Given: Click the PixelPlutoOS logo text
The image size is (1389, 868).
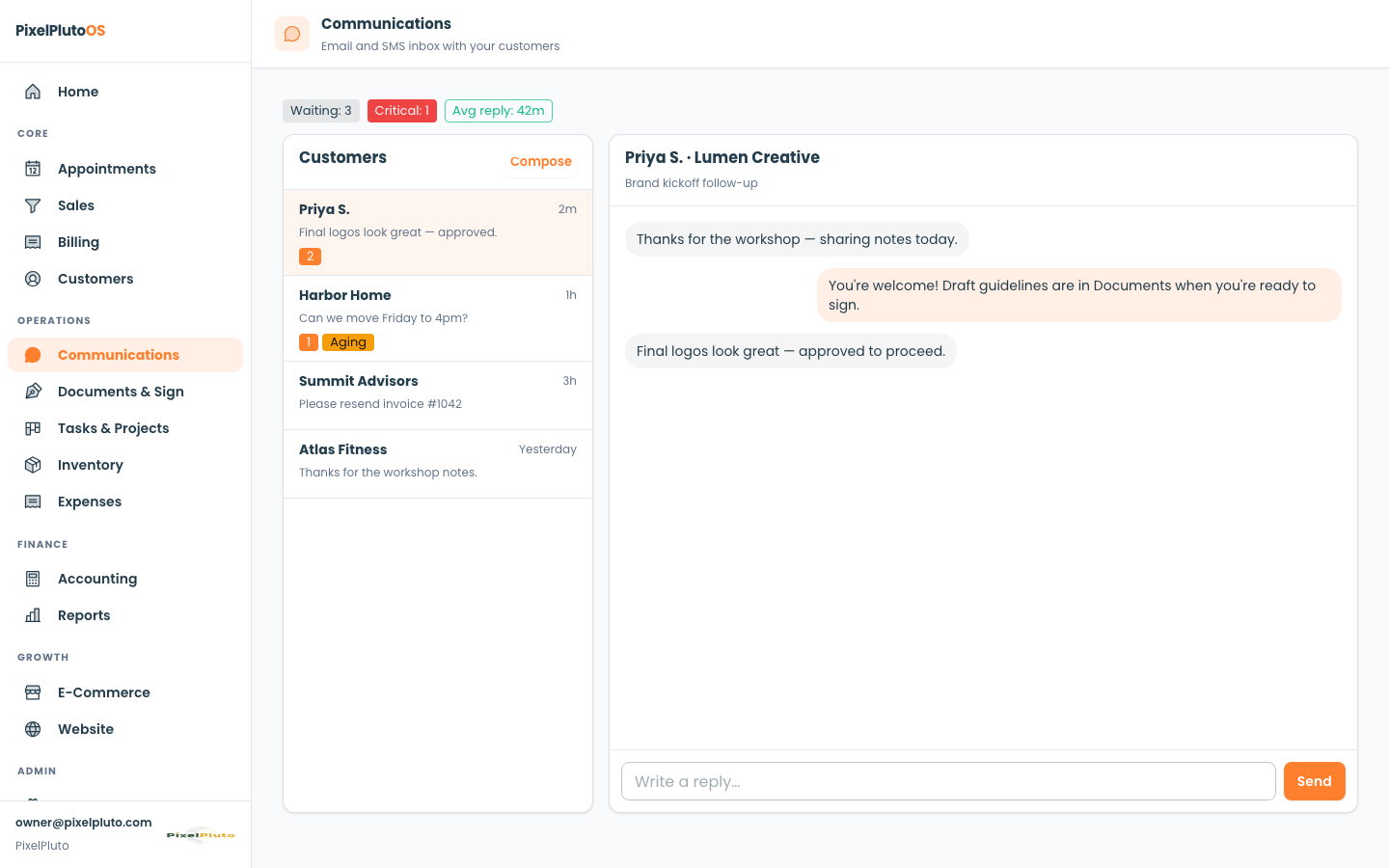Looking at the screenshot, I should tap(61, 30).
